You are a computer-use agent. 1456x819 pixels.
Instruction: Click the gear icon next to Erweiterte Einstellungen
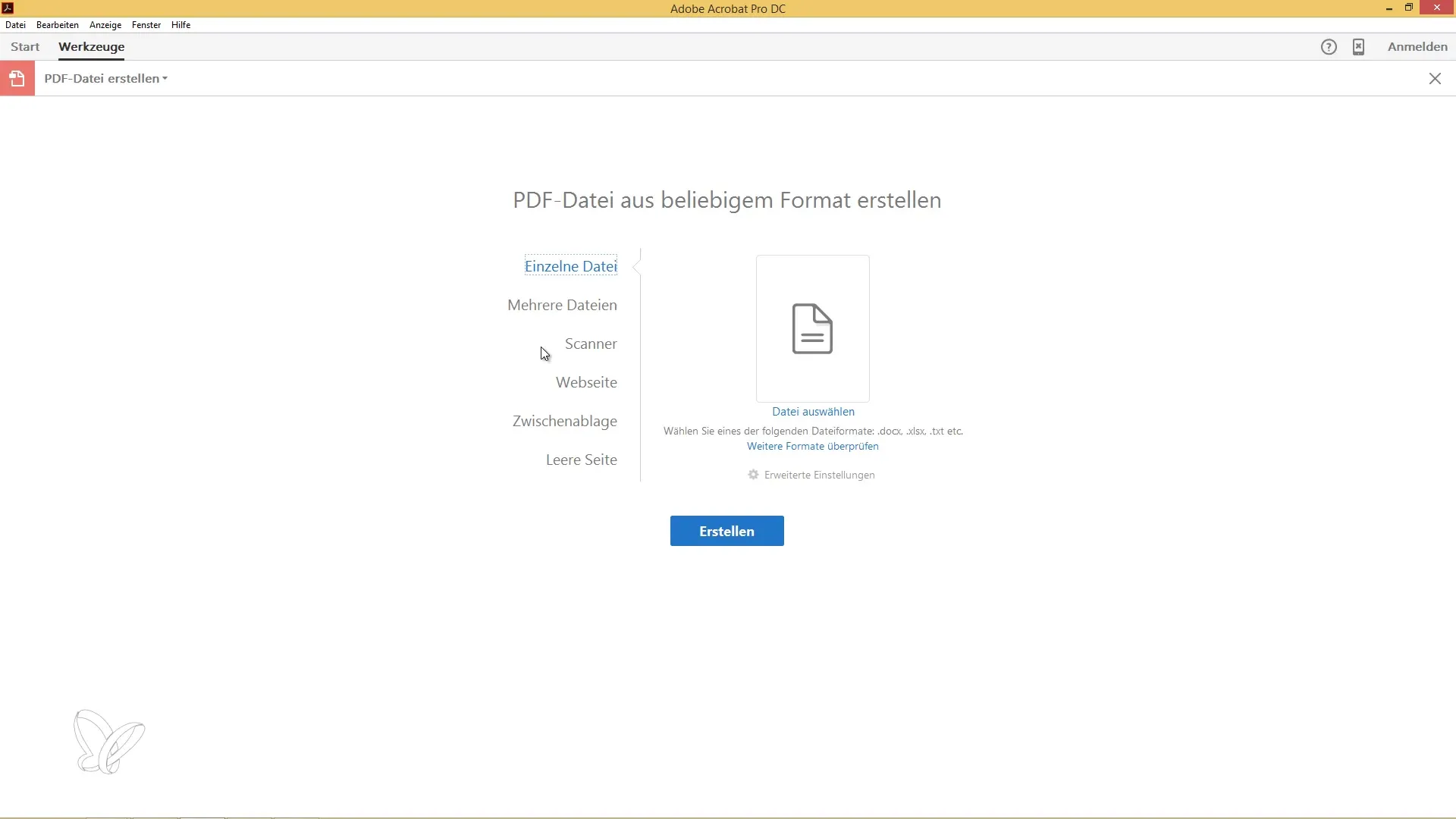[x=753, y=475]
